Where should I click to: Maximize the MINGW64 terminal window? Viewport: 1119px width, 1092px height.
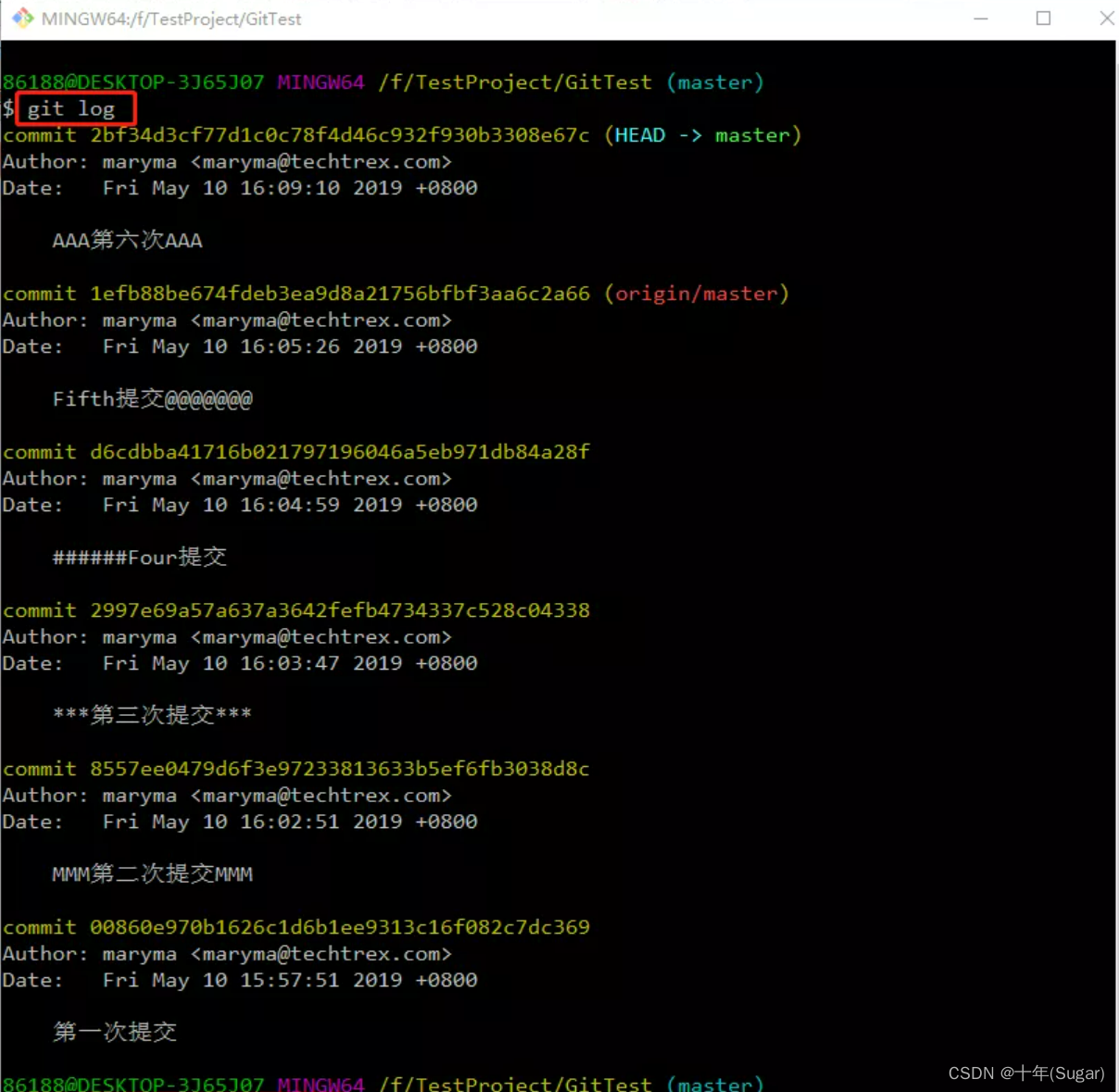click(x=1043, y=19)
